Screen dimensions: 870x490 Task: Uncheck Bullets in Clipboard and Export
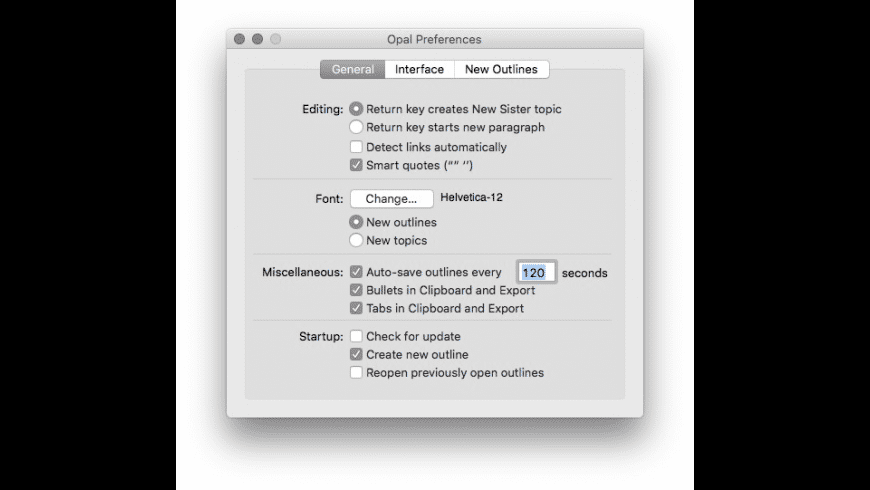(x=356, y=290)
